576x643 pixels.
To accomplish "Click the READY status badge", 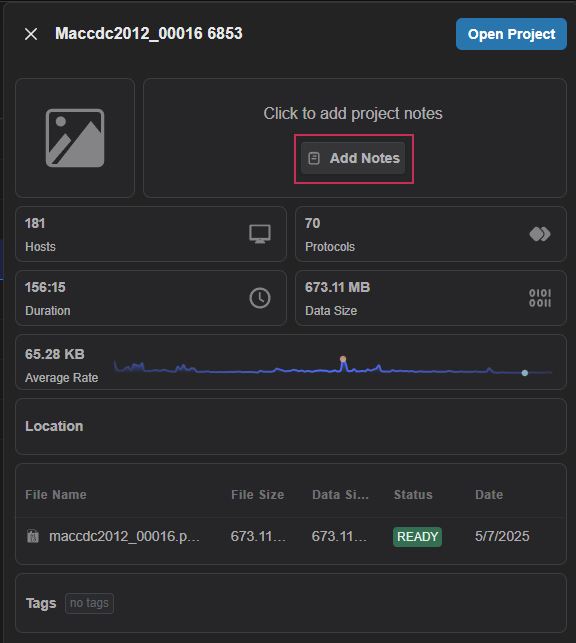I will [417, 537].
